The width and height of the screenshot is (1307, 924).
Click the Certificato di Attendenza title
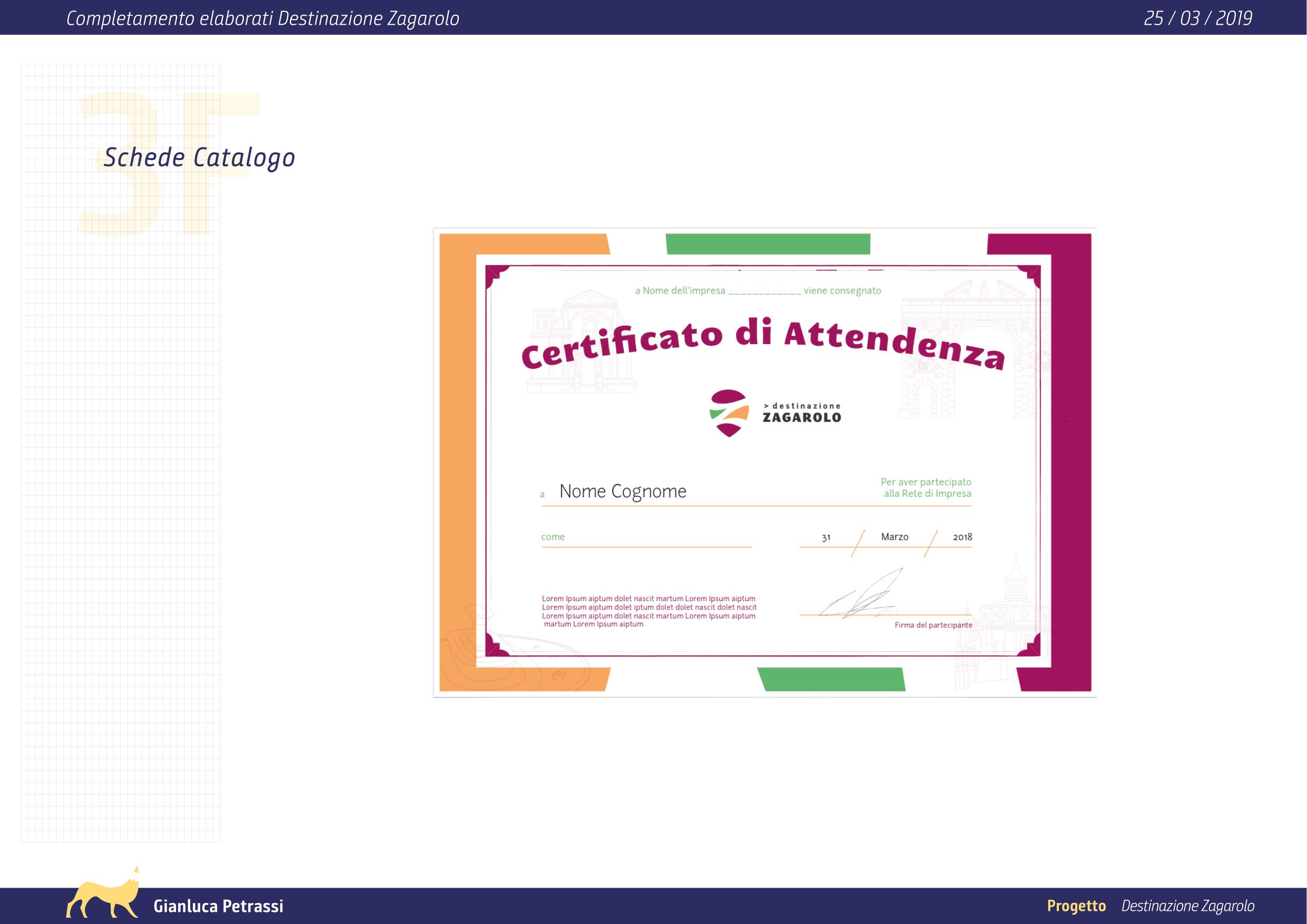pyautogui.click(x=763, y=345)
